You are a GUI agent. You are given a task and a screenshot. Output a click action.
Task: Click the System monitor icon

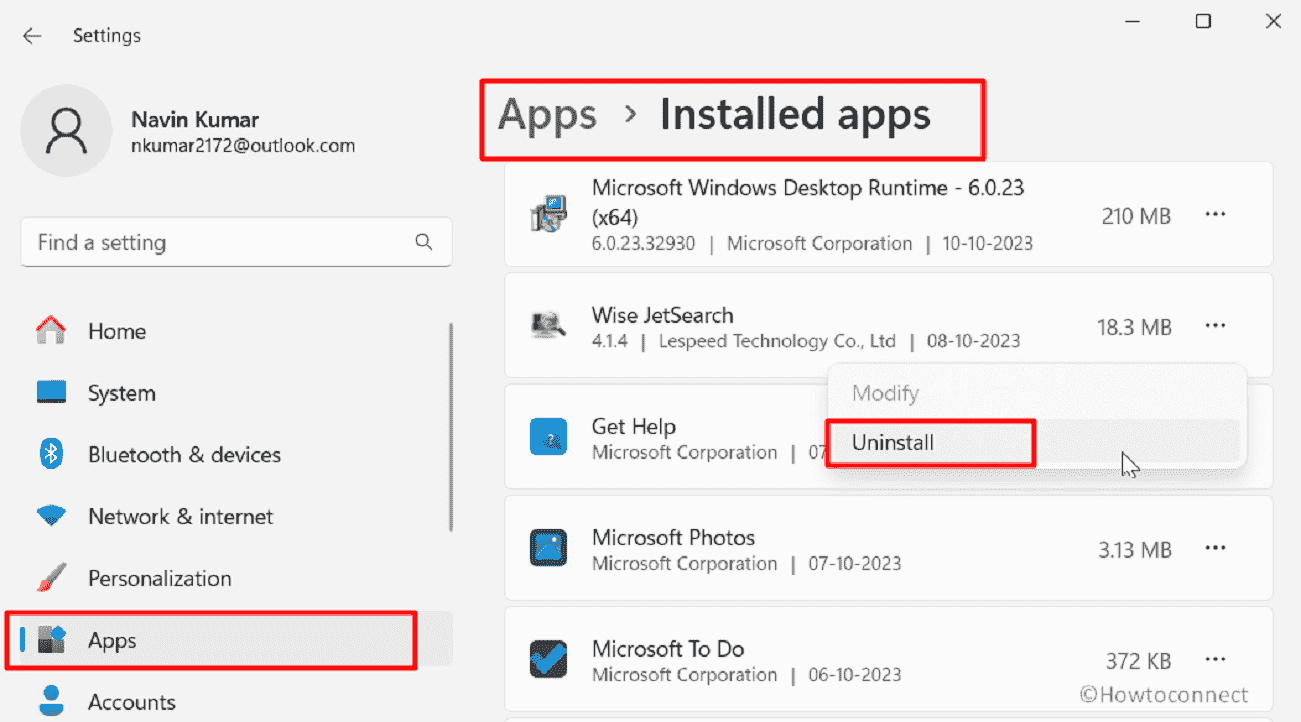(51, 392)
